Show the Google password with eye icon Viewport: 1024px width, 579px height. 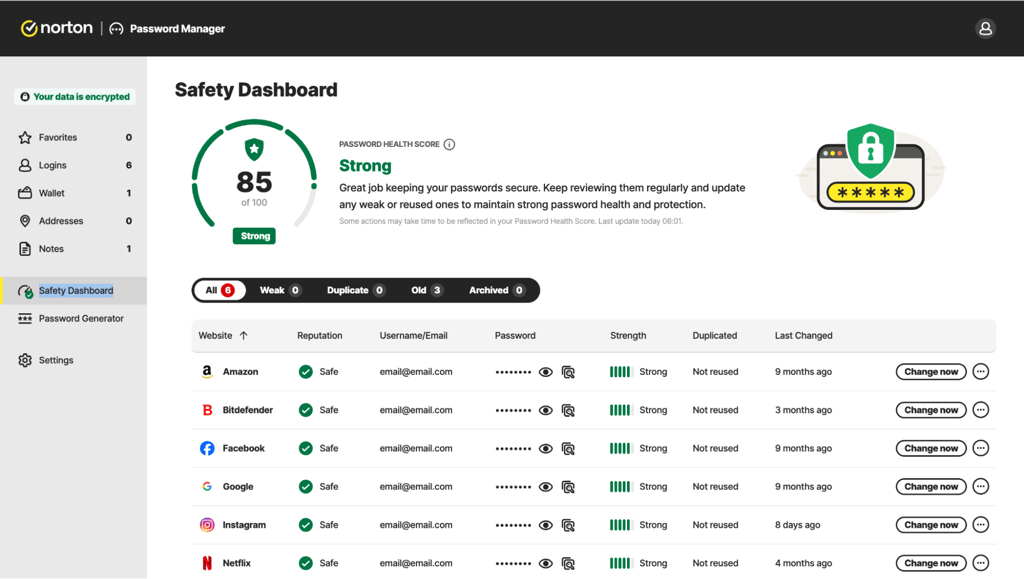(x=545, y=487)
